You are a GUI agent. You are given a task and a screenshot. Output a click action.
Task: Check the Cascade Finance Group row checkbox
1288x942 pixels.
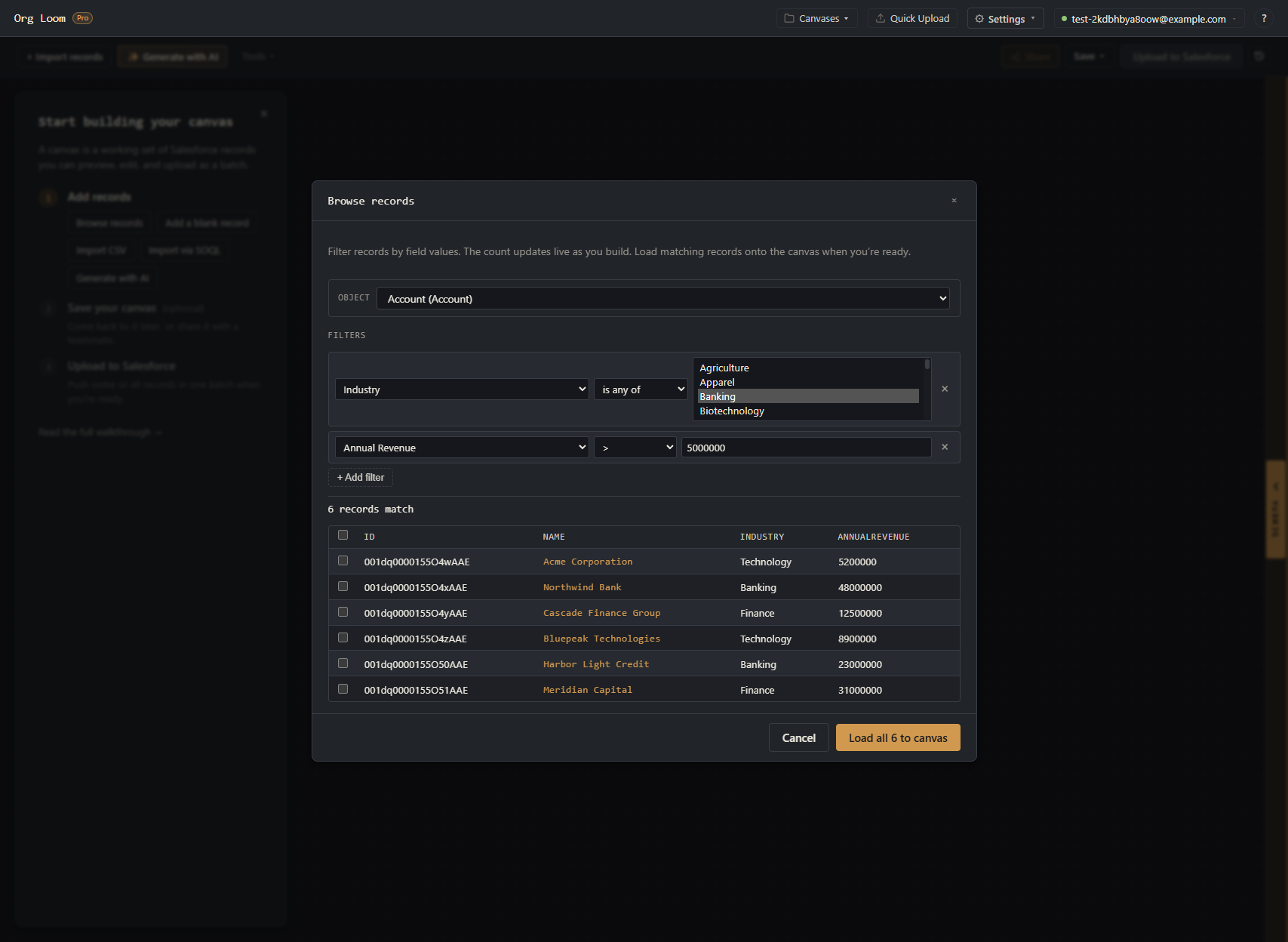(343, 612)
